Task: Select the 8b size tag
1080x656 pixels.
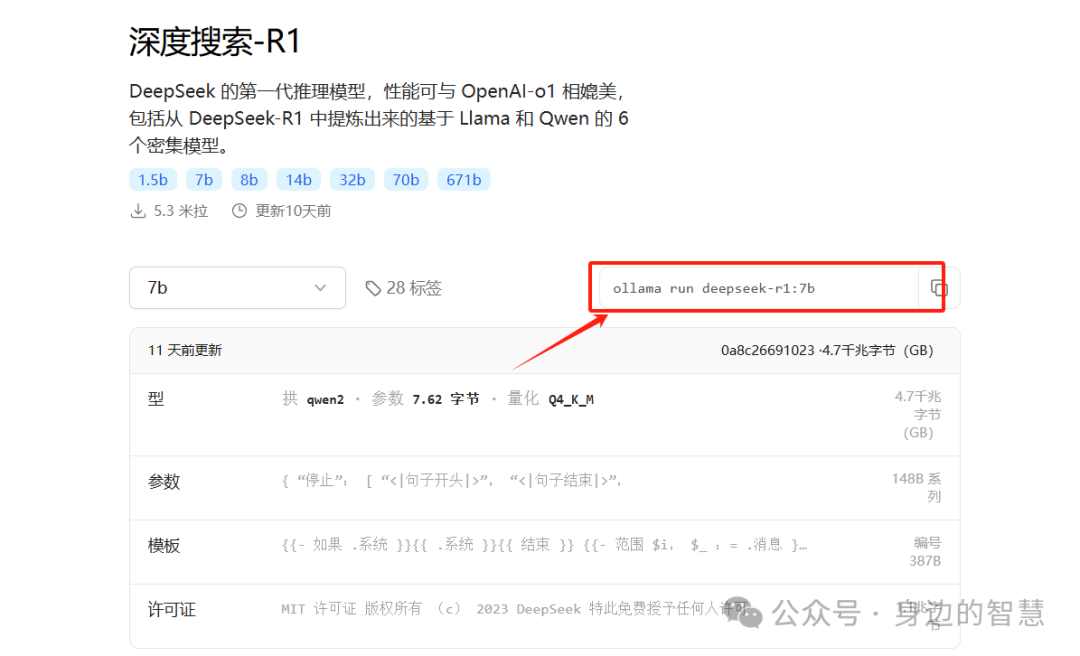Action: (249, 180)
